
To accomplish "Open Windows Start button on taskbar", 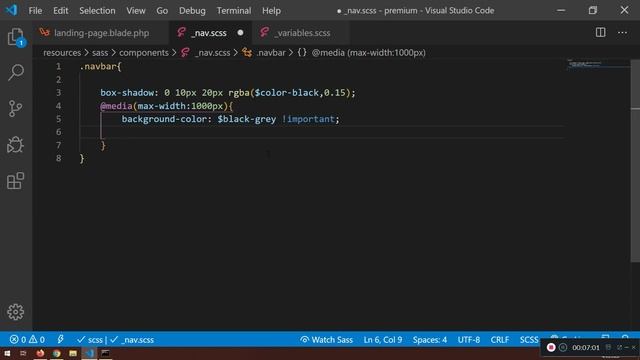I will point(7,353).
